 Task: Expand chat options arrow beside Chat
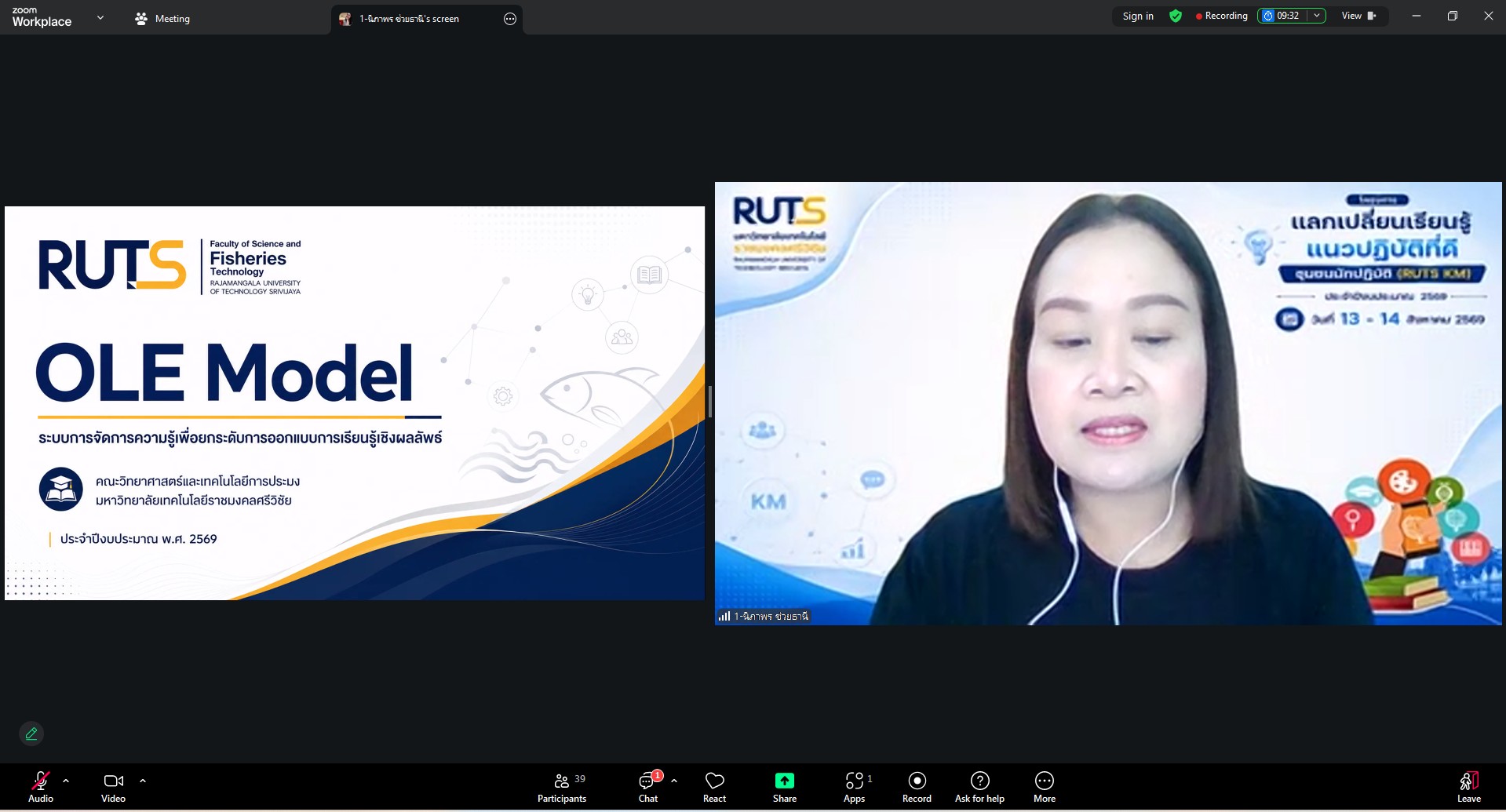click(674, 781)
